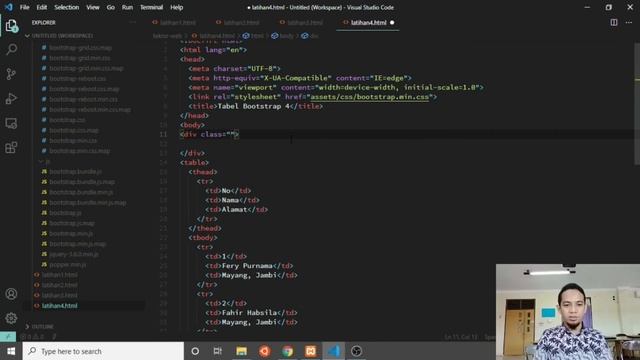Click the Fahir Habsila table cell text
The width and height of the screenshot is (640, 360).
(x=249, y=313)
